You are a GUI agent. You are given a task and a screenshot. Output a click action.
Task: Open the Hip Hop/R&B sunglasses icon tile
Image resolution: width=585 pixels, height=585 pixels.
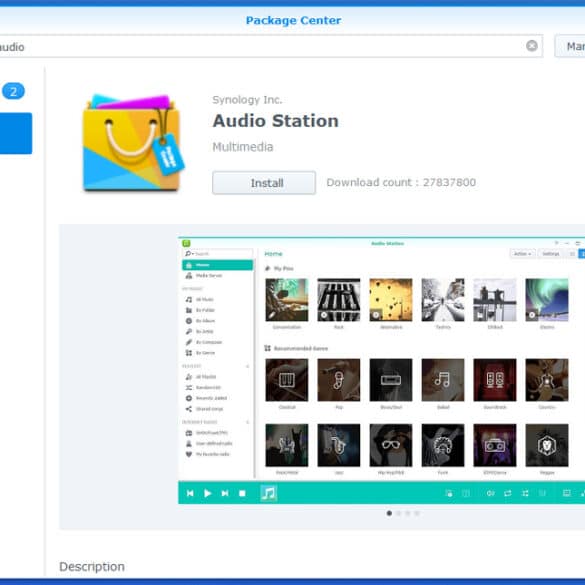391,445
